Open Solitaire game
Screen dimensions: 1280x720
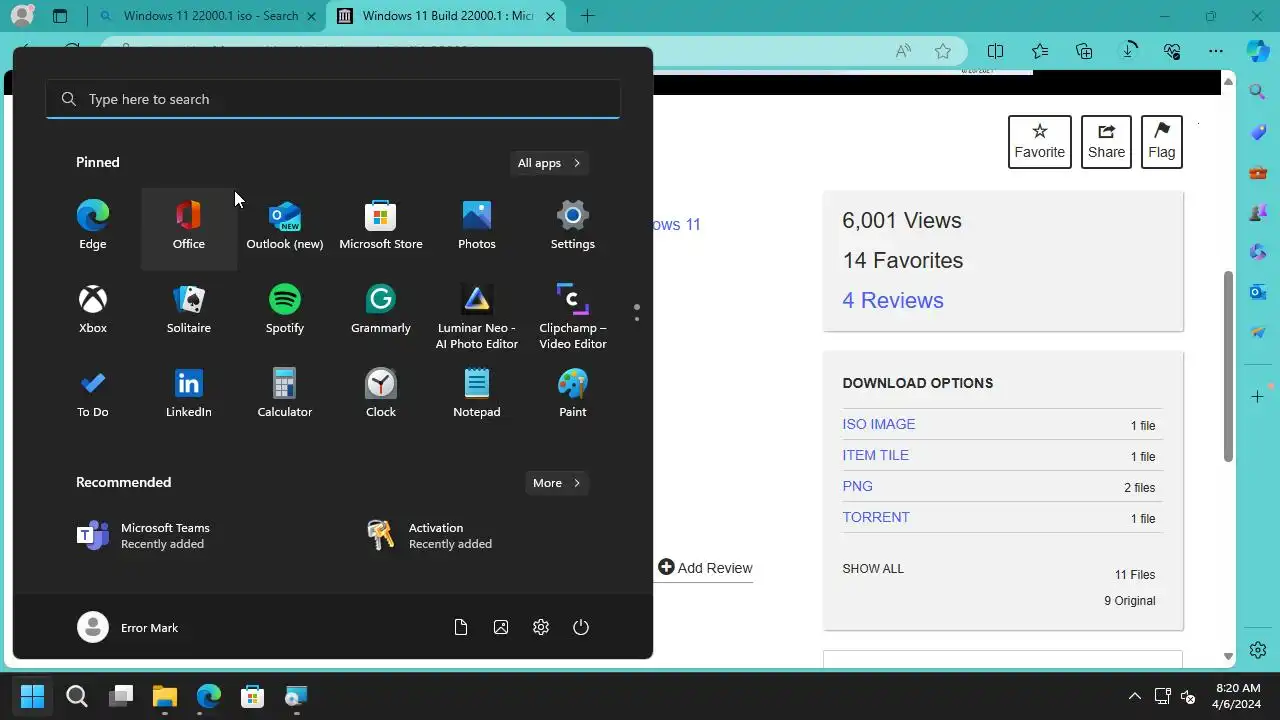[x=189, y=310]
